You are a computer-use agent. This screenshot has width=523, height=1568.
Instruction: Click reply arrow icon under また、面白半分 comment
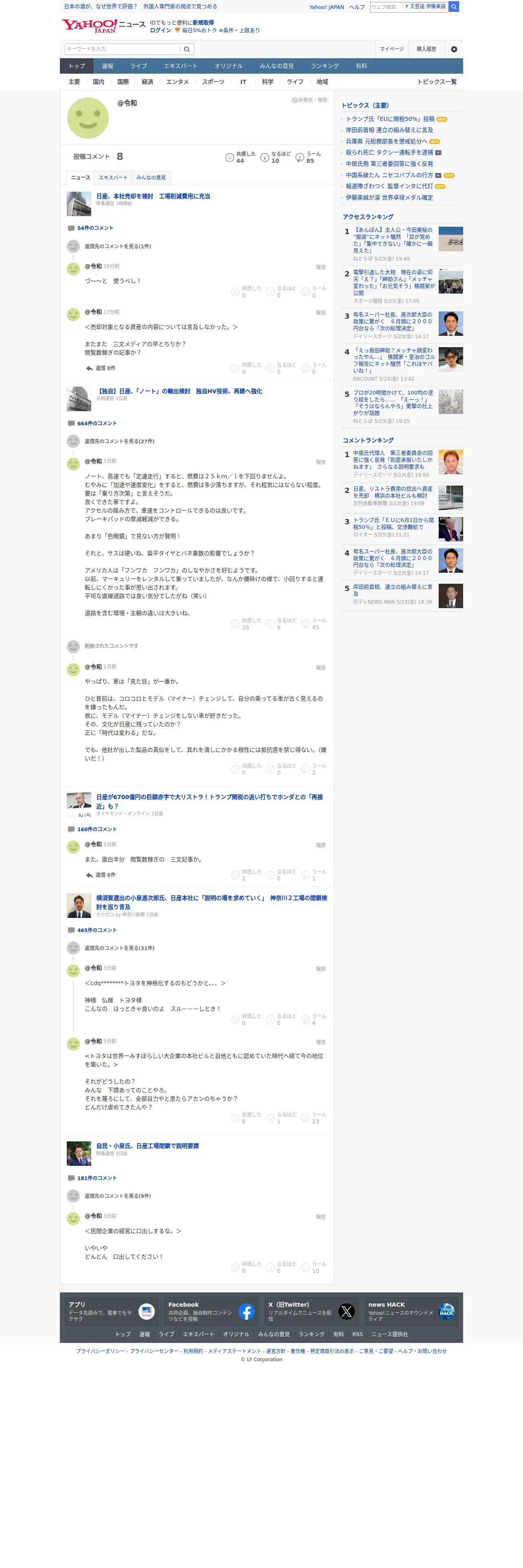(x=90, y=875)
